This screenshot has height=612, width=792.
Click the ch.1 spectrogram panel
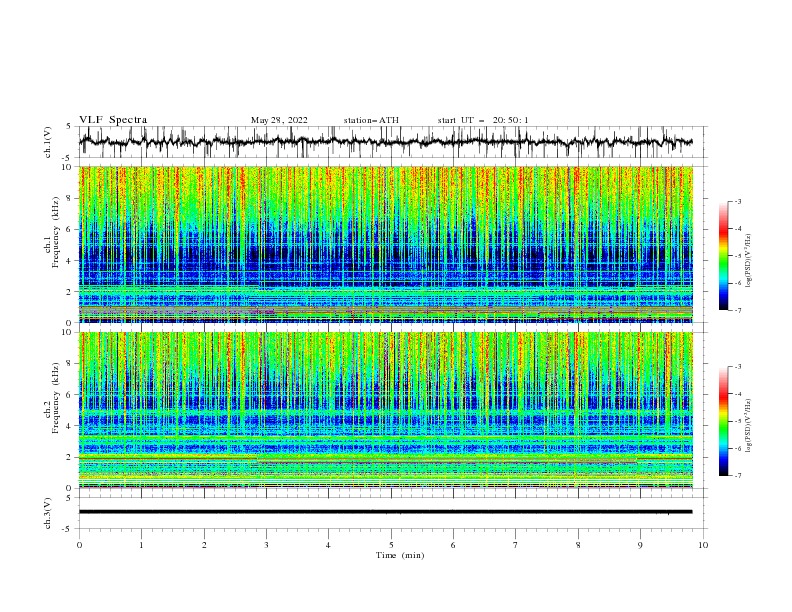click(386, 244)
